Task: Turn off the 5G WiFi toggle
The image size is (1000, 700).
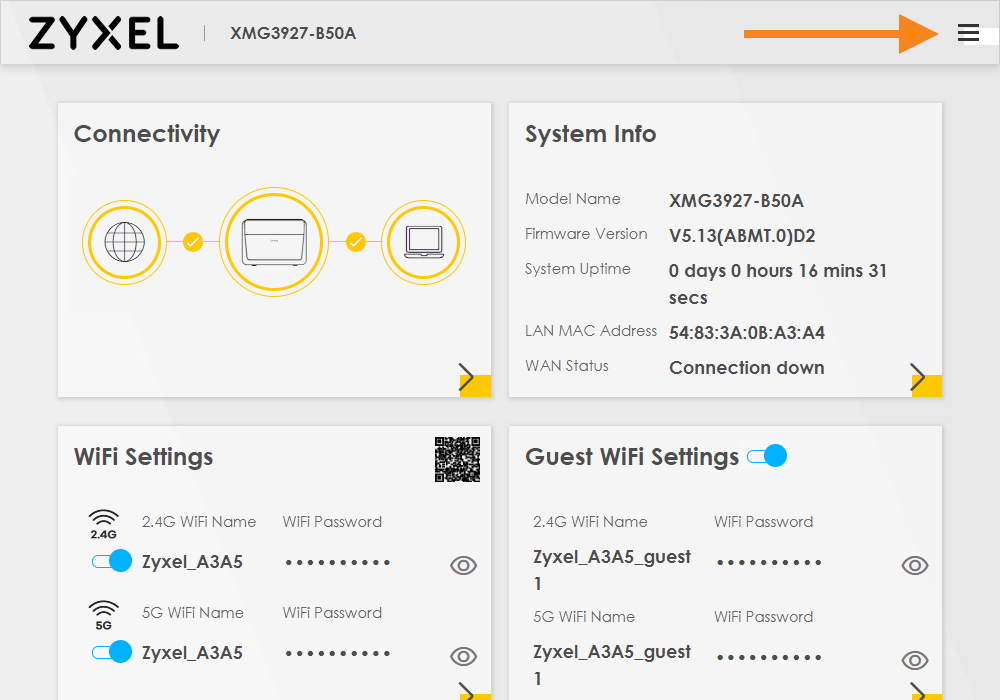Action: (x=111, y=652)
